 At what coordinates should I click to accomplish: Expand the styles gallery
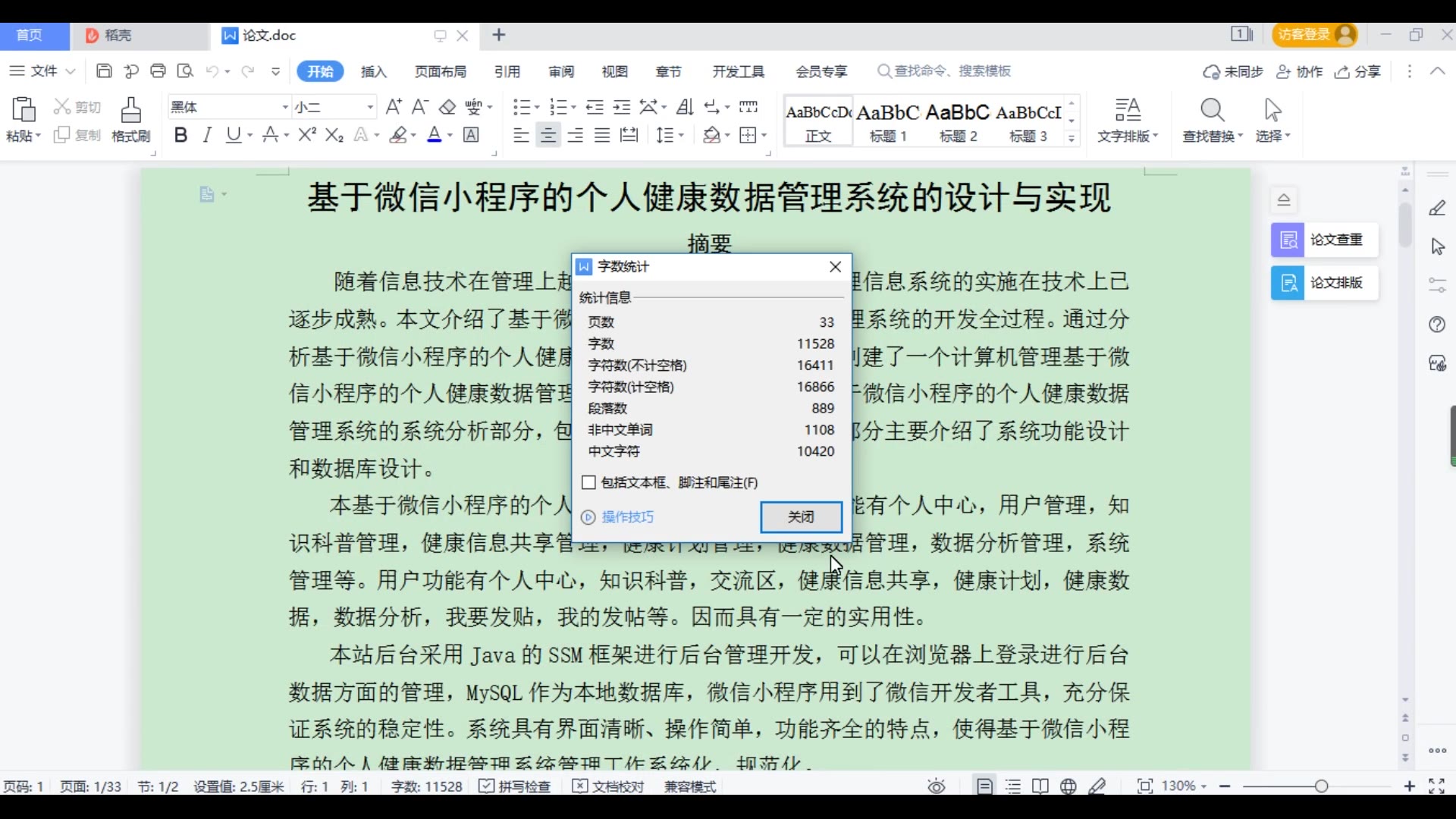1072,138
